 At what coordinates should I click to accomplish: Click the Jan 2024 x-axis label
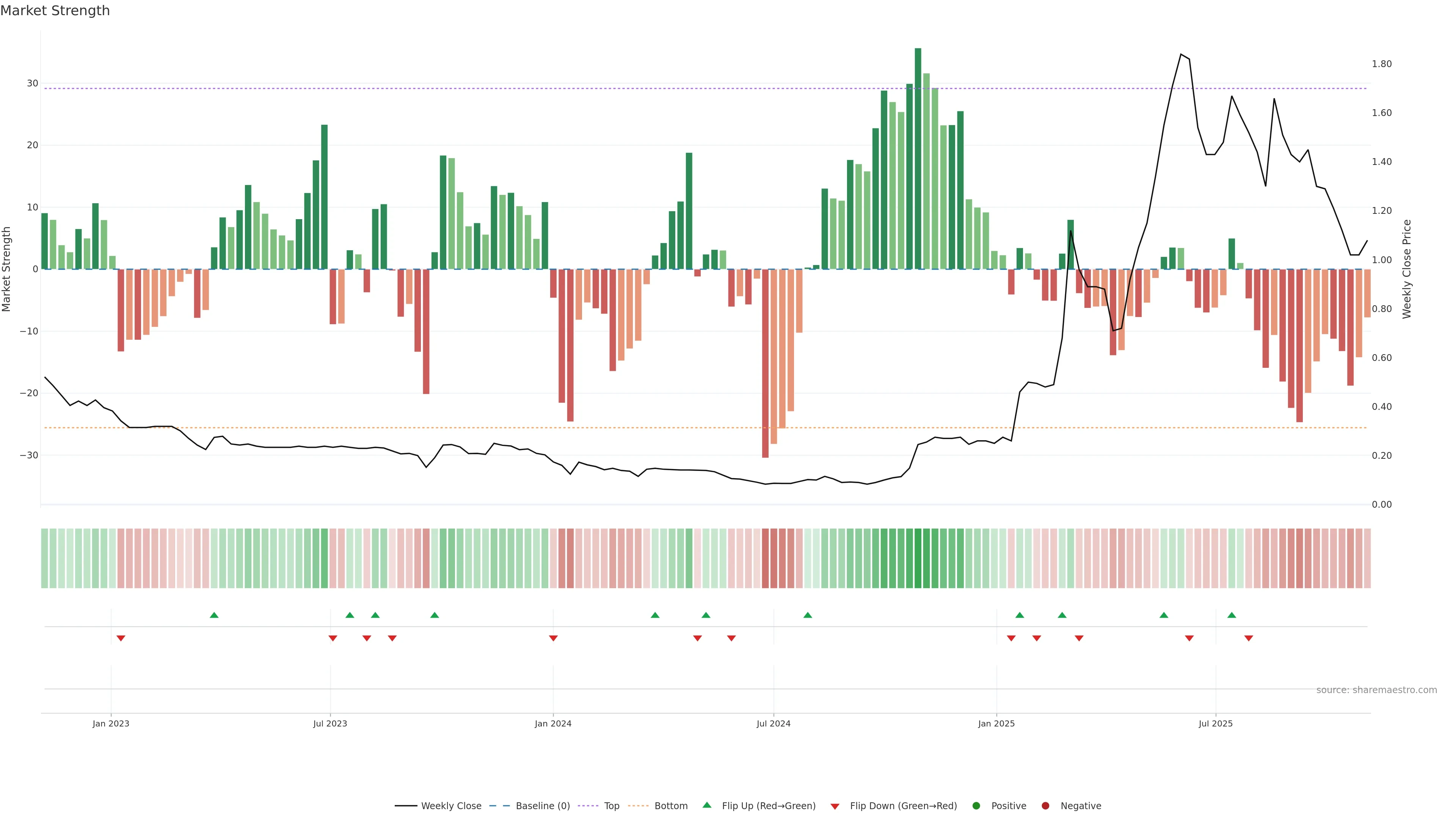[x=553, y=723]
